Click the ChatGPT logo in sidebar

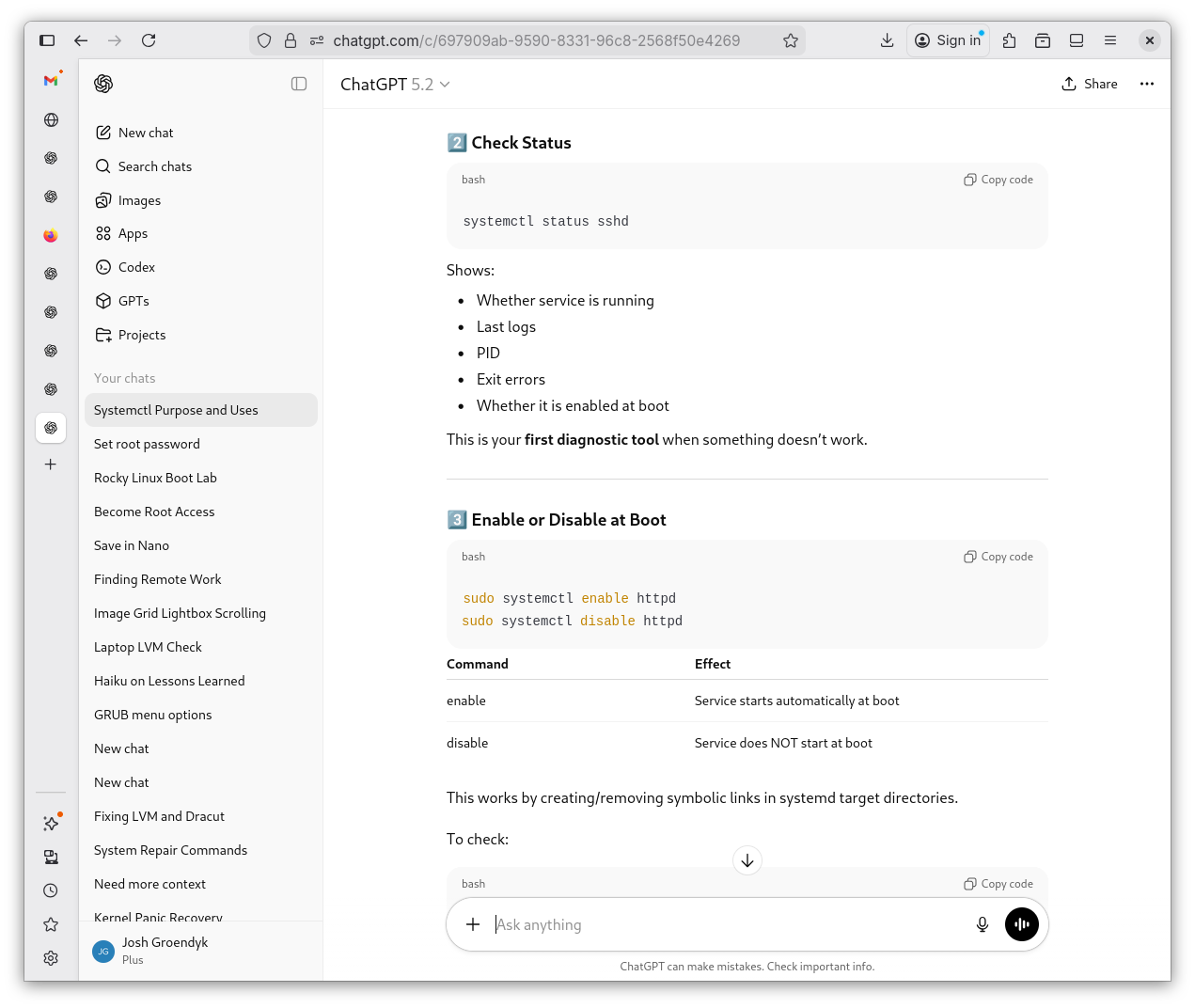click(103, 84)
